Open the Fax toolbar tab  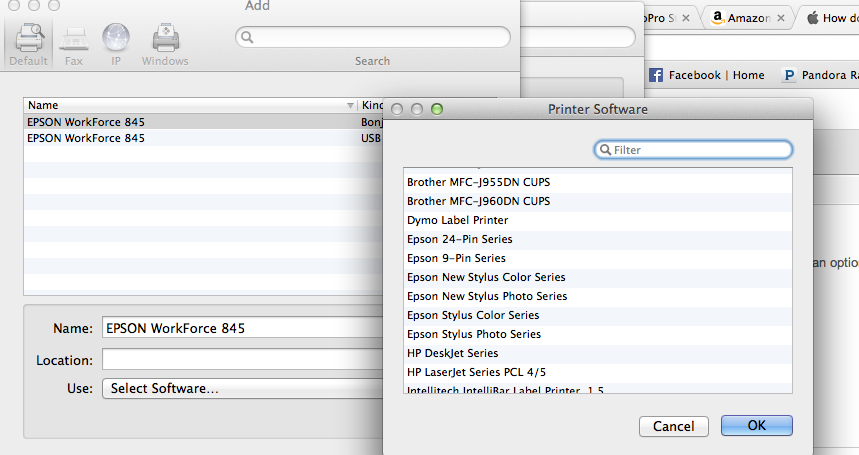coord(73,44)
